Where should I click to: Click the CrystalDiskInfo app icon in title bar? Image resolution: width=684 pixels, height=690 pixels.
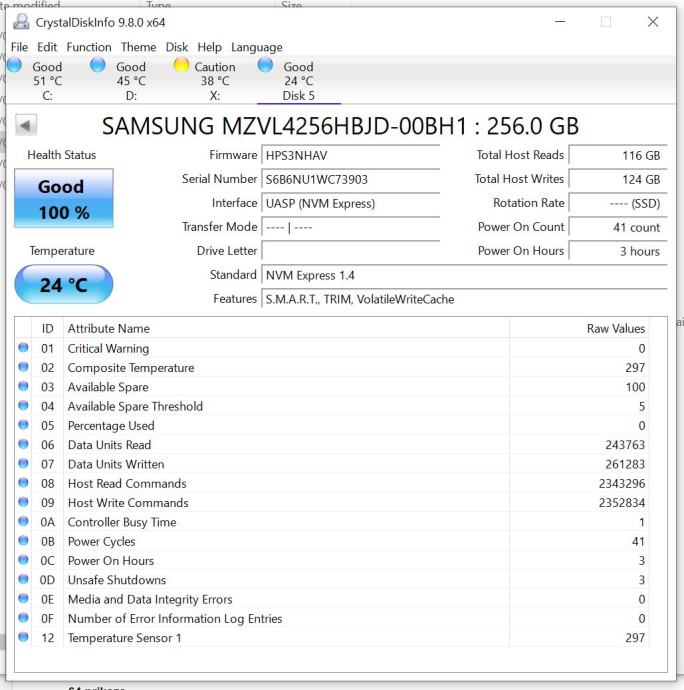(x=21, y=22)
